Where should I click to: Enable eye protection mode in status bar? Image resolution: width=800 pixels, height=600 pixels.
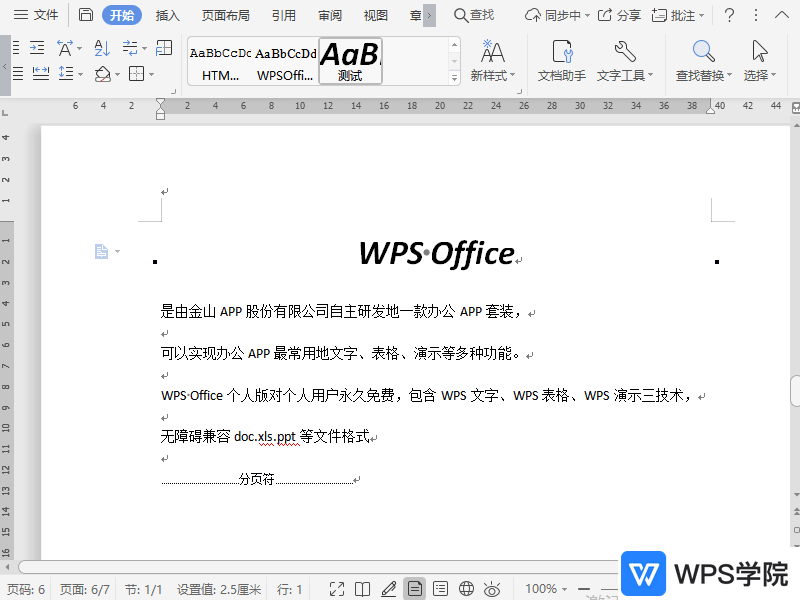tap(490, 588)
